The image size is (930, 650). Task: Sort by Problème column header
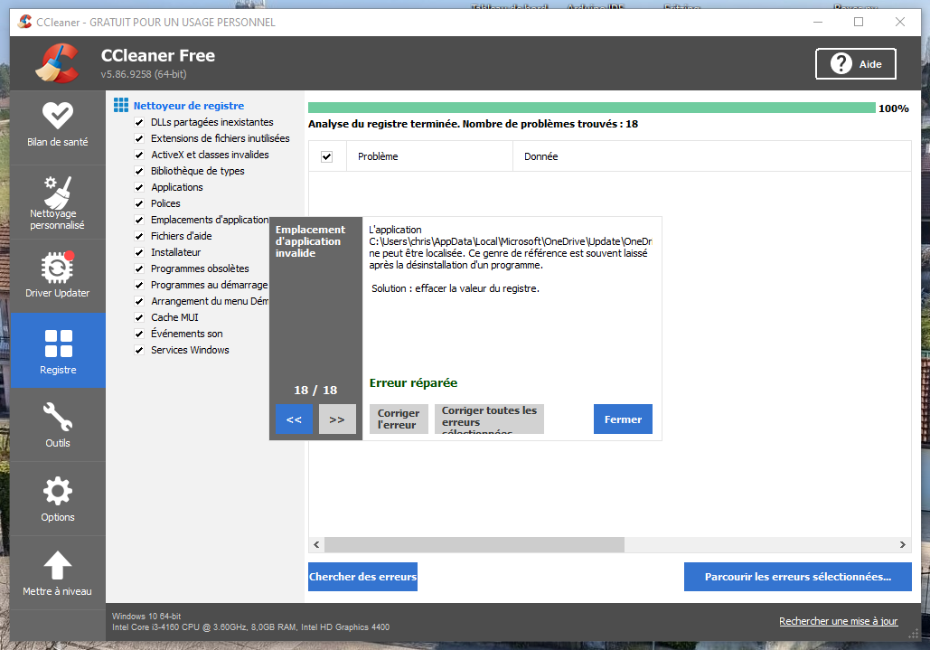coord(429,157)
